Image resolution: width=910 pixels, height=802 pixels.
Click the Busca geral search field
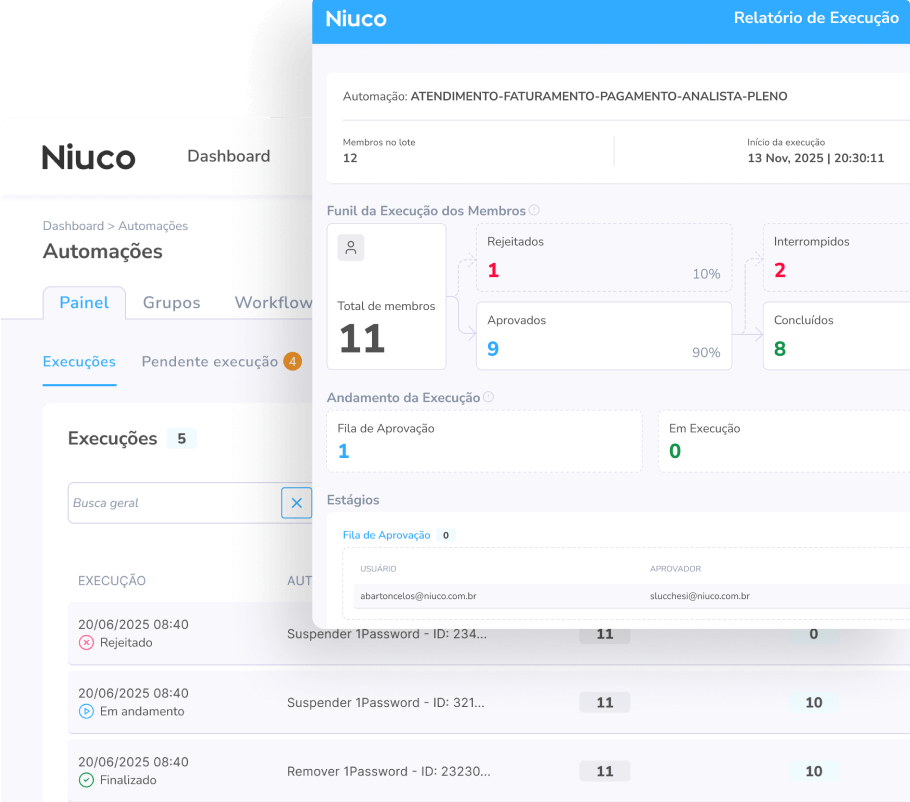coord(175,503)
